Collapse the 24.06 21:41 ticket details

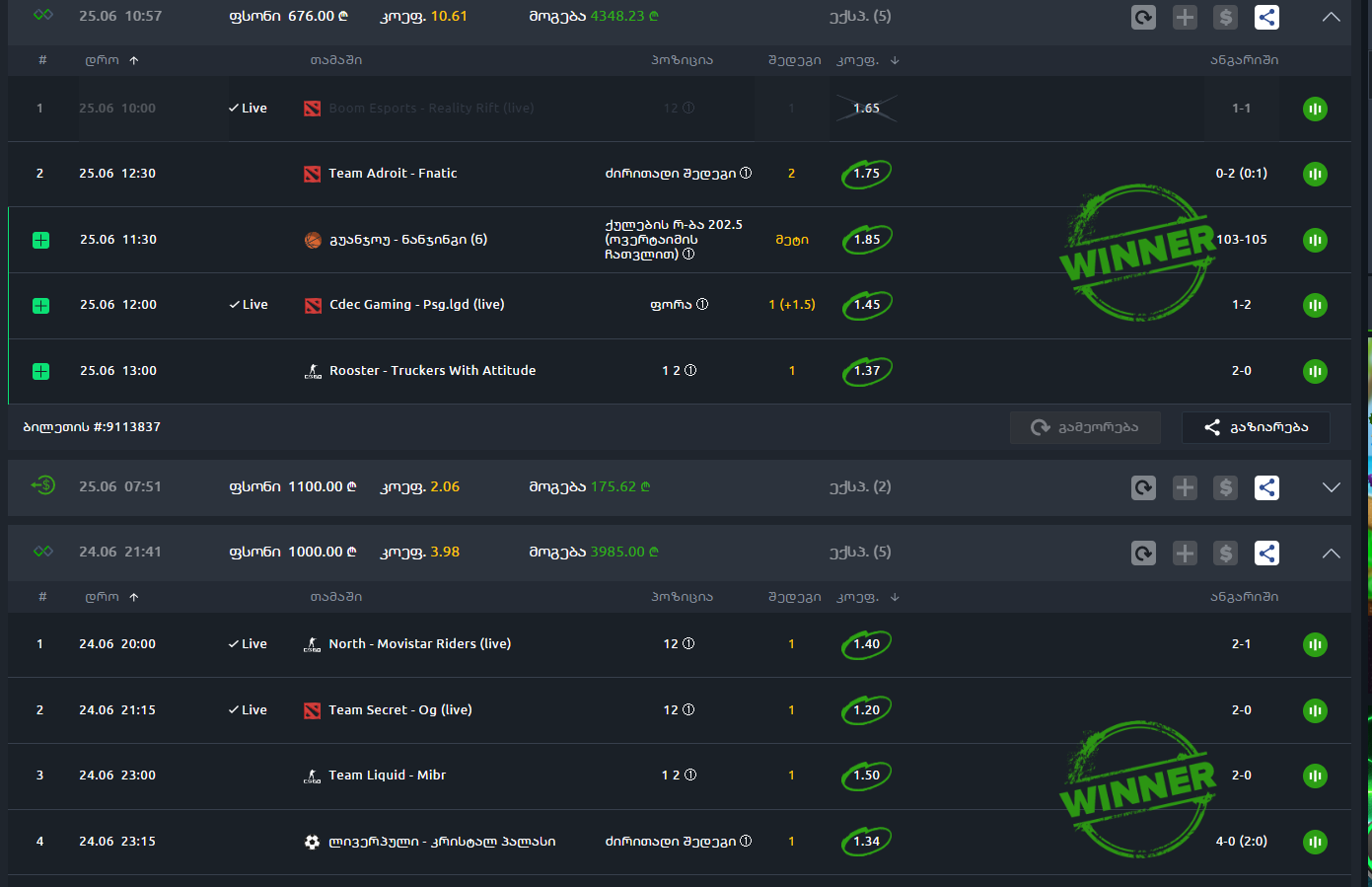coord(1331,553)
